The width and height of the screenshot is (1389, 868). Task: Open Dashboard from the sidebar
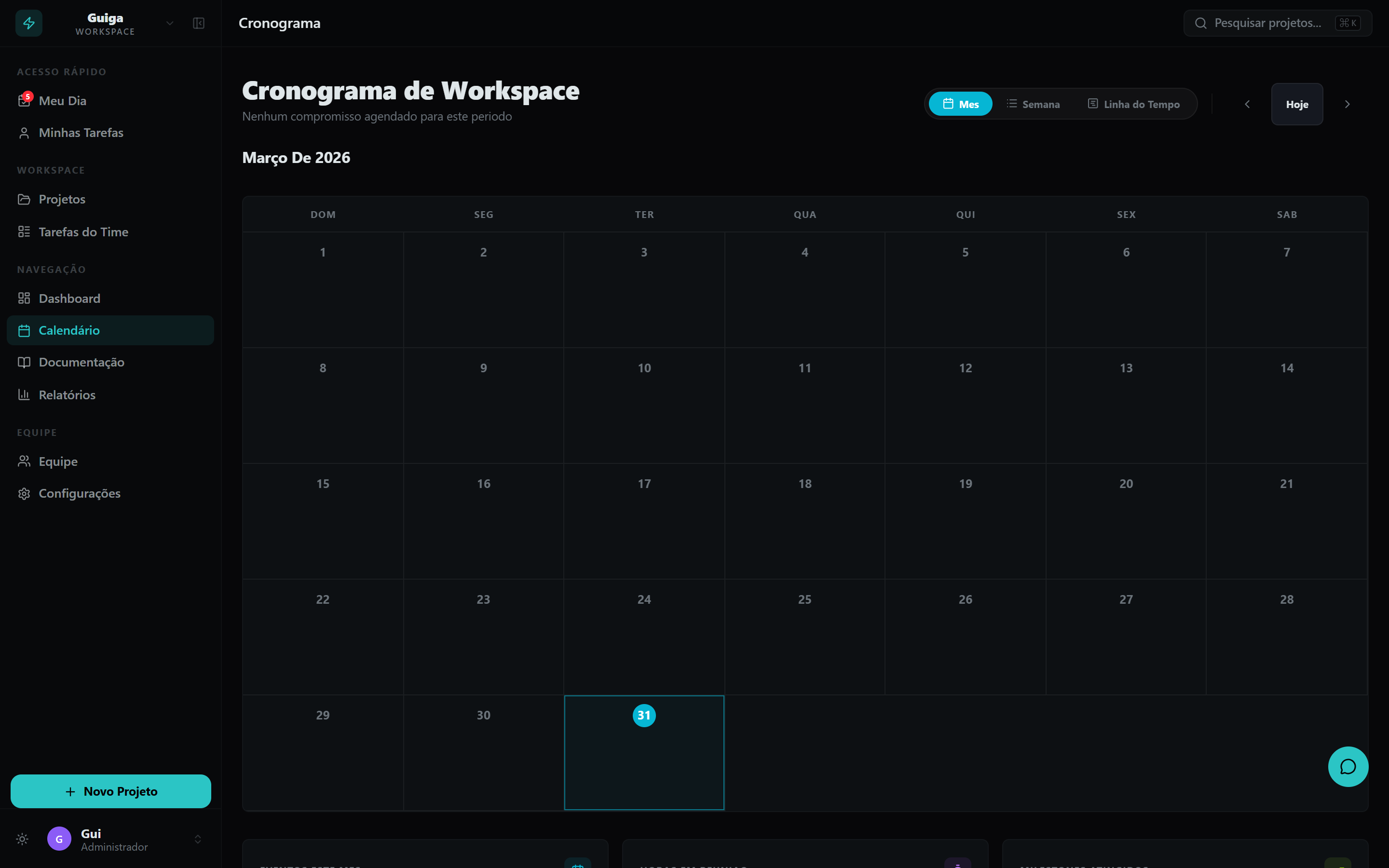point(69,298)
